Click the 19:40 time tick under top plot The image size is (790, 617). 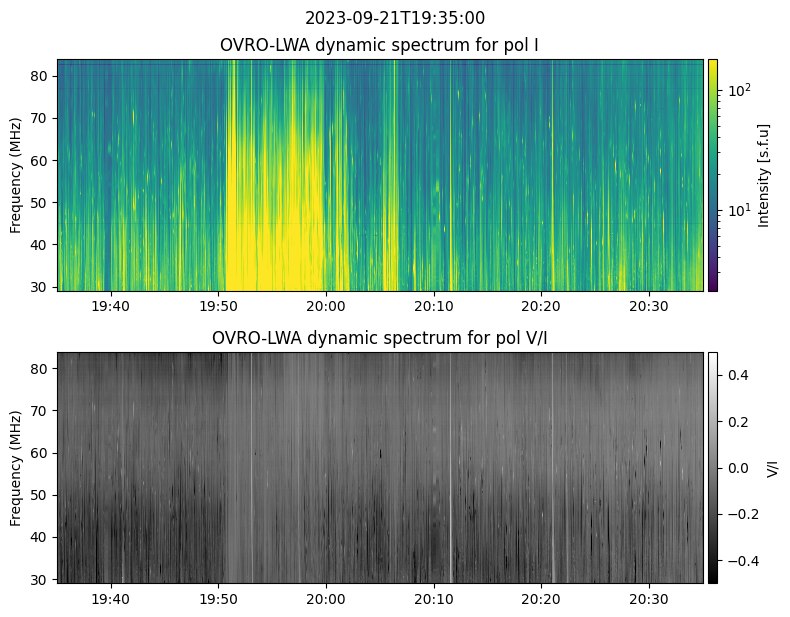tap(110, 305)
